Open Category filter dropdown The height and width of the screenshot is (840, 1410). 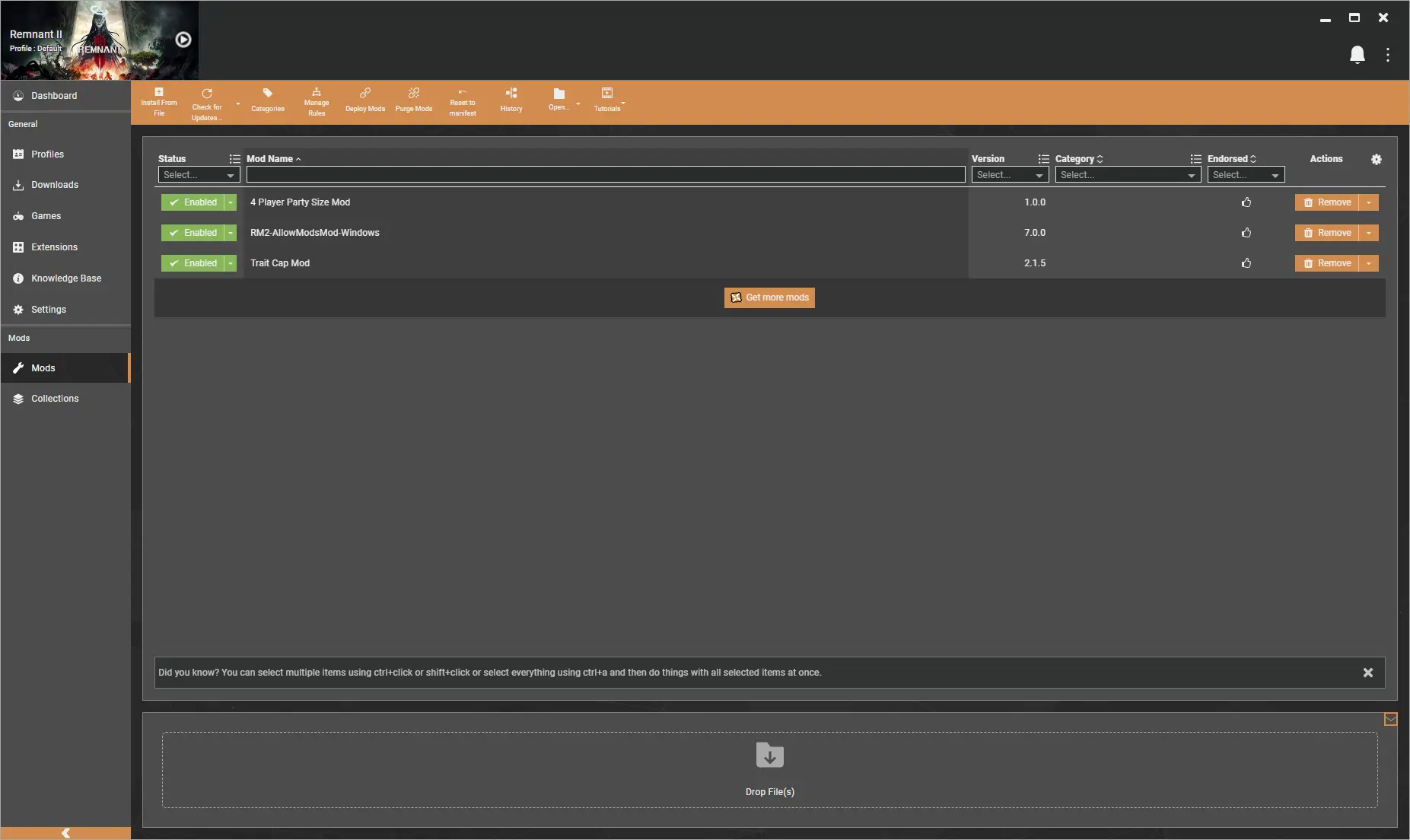tap(1128, 175)
